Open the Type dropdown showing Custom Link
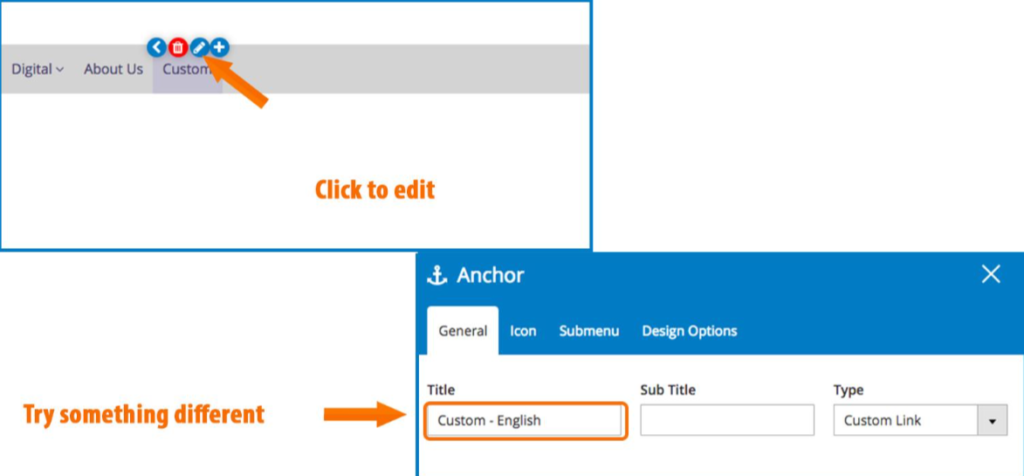1024x476 pixels. (x=920, y=420)
